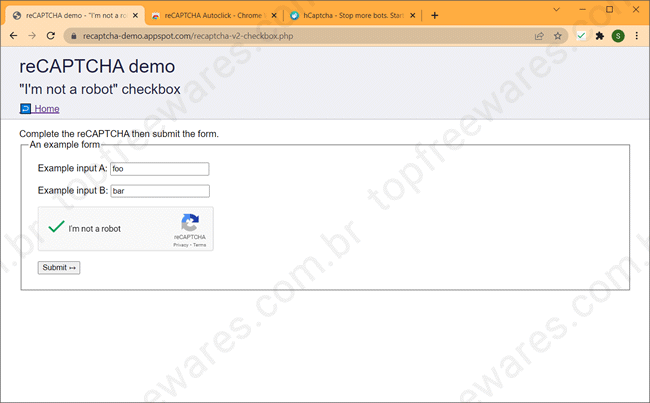
Task: Expand the tab search chevron
Action: pyautogui.click(x=557, y=8)
